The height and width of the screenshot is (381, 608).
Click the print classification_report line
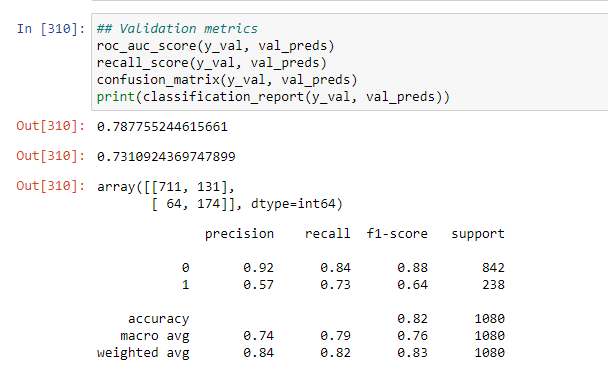pos(273,97)
